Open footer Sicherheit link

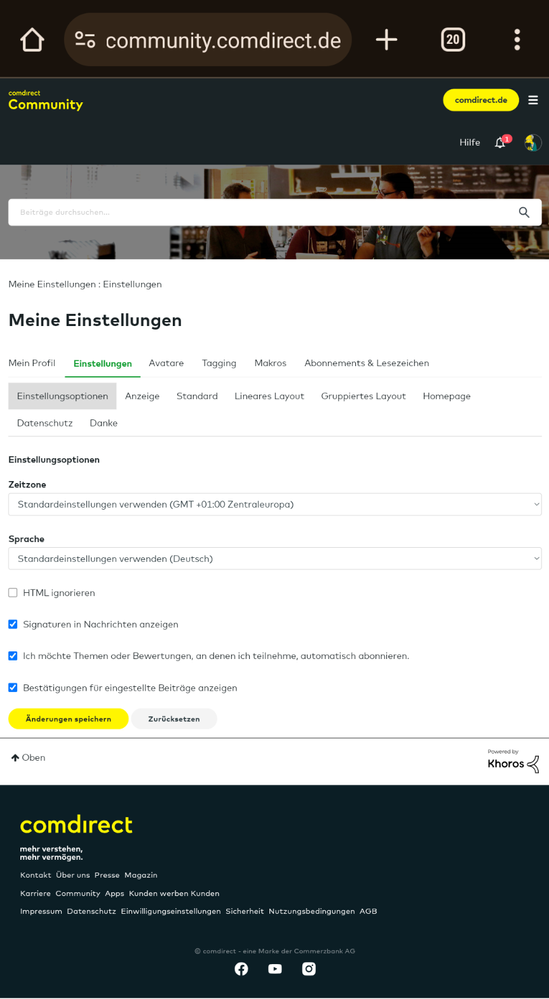[245, 912]
